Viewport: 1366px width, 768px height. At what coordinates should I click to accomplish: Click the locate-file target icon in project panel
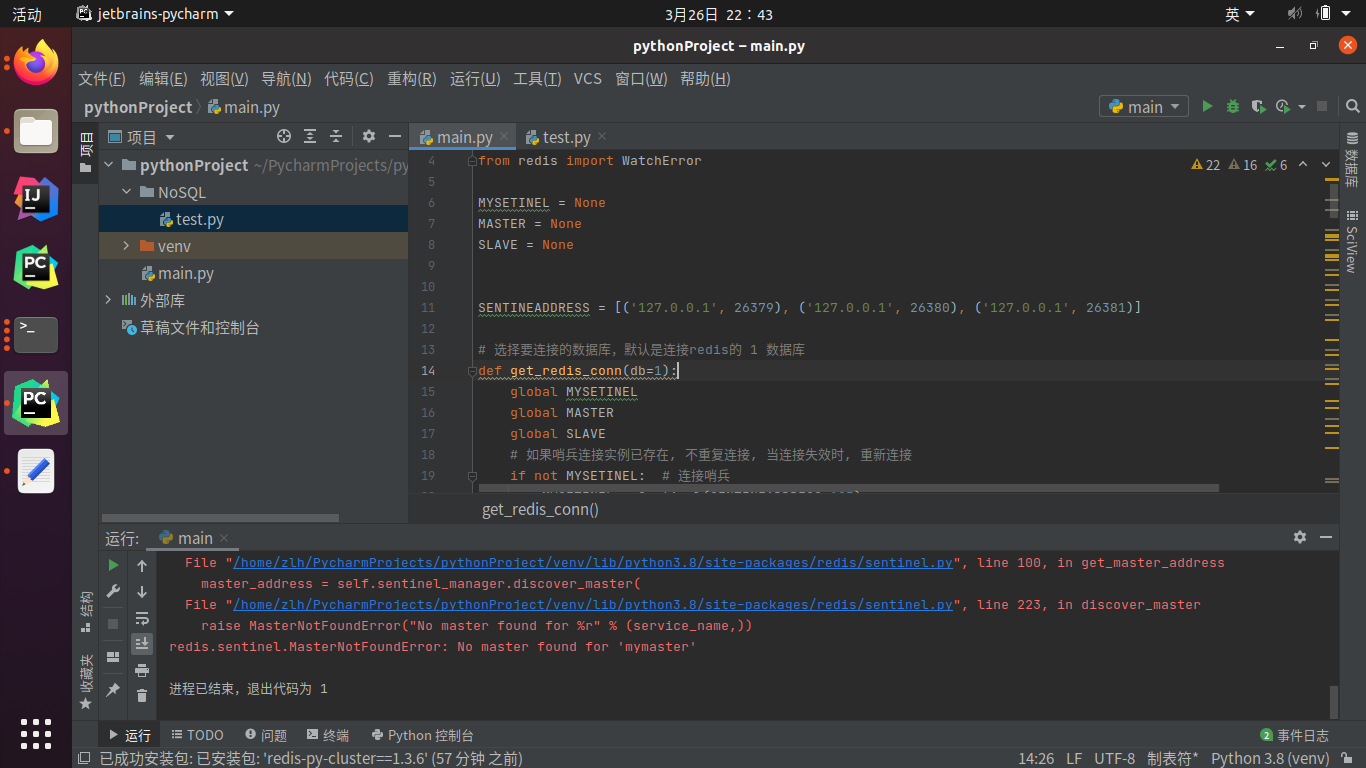[x=284, y=137]
